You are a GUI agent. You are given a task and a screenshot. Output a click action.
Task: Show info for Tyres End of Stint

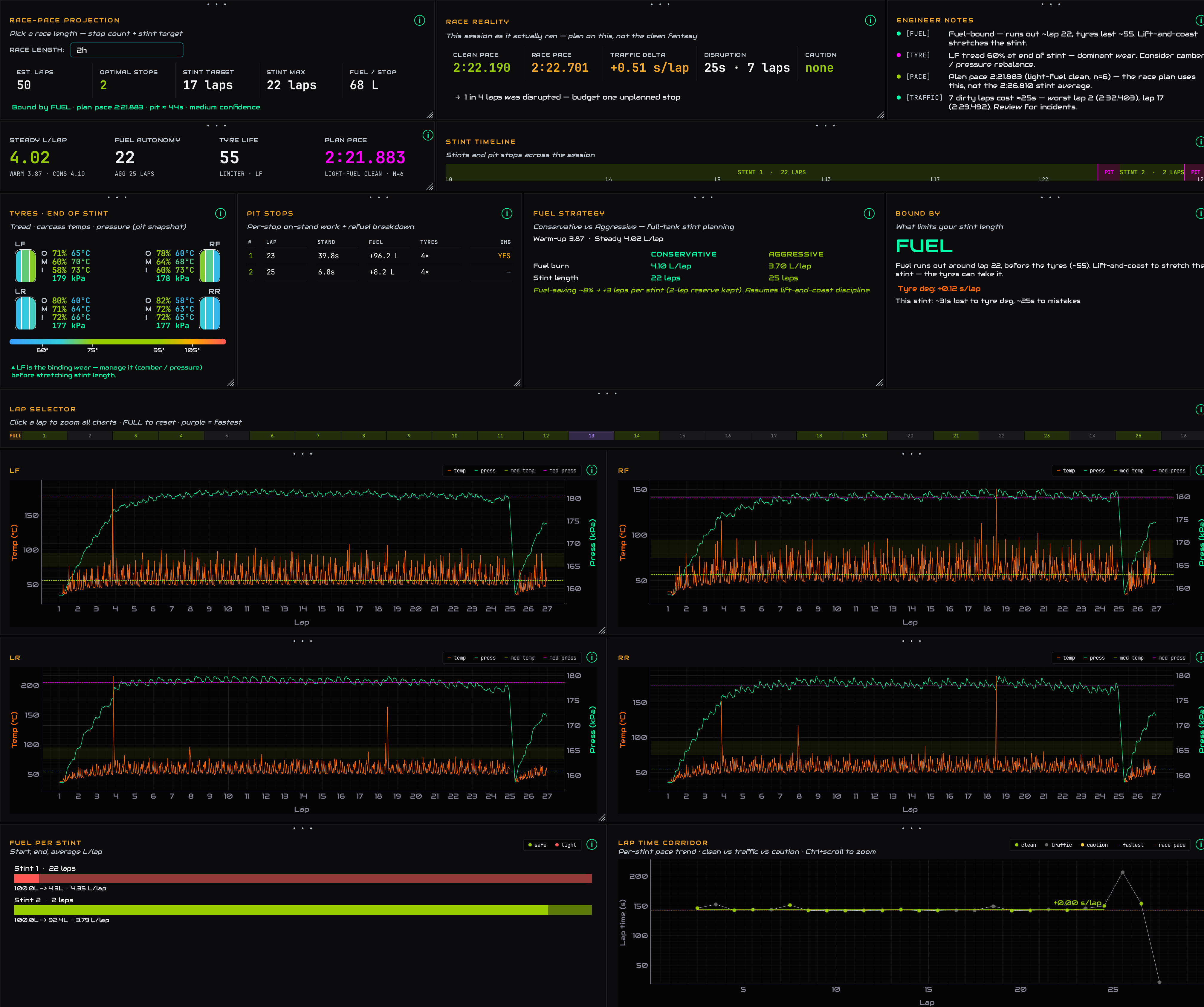pos(221,213)
